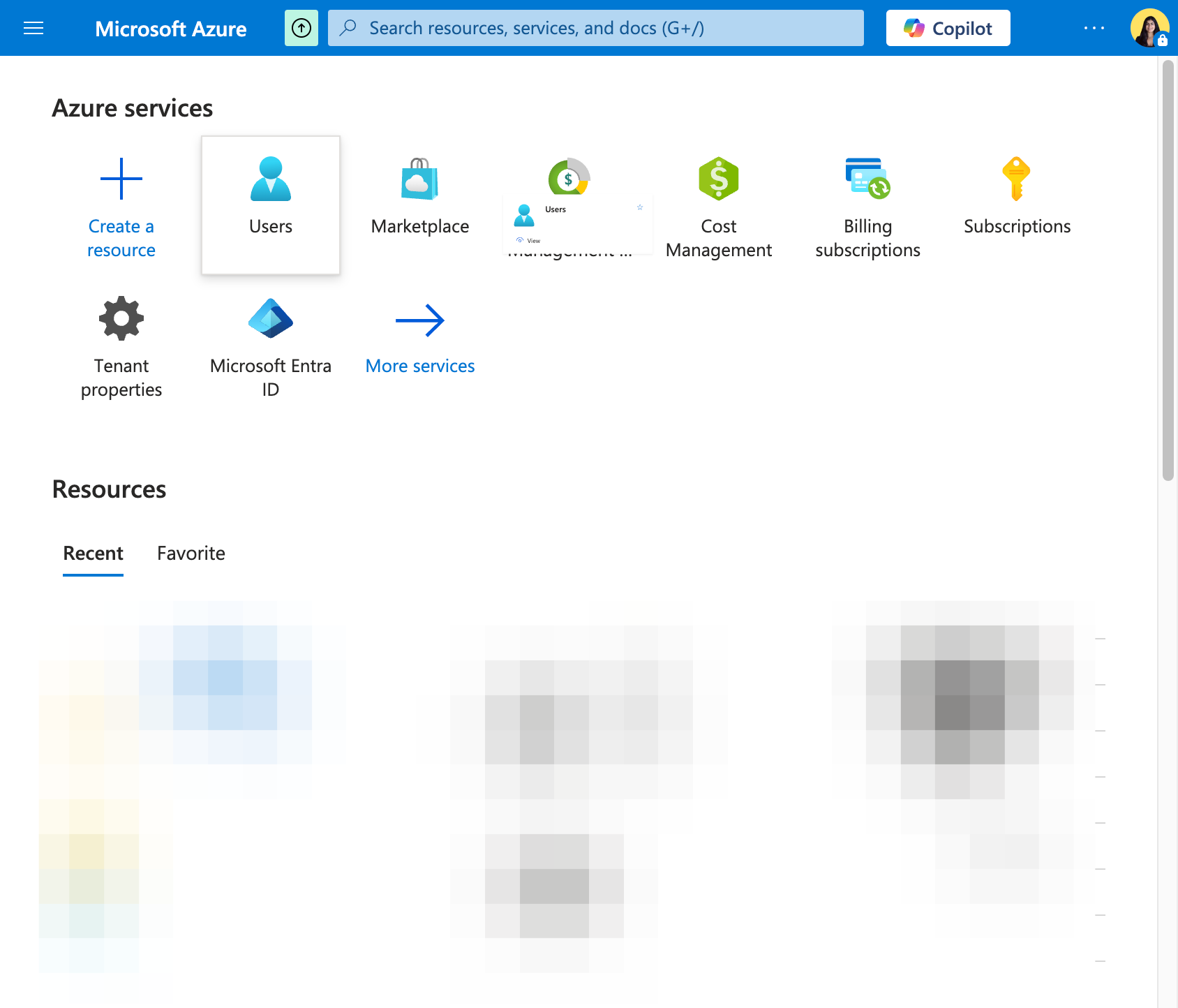Click the green donut cost icon partly hidden
Viewport: 1178px width, 1008px height.
pyautogui.click(x=569, y=176)
